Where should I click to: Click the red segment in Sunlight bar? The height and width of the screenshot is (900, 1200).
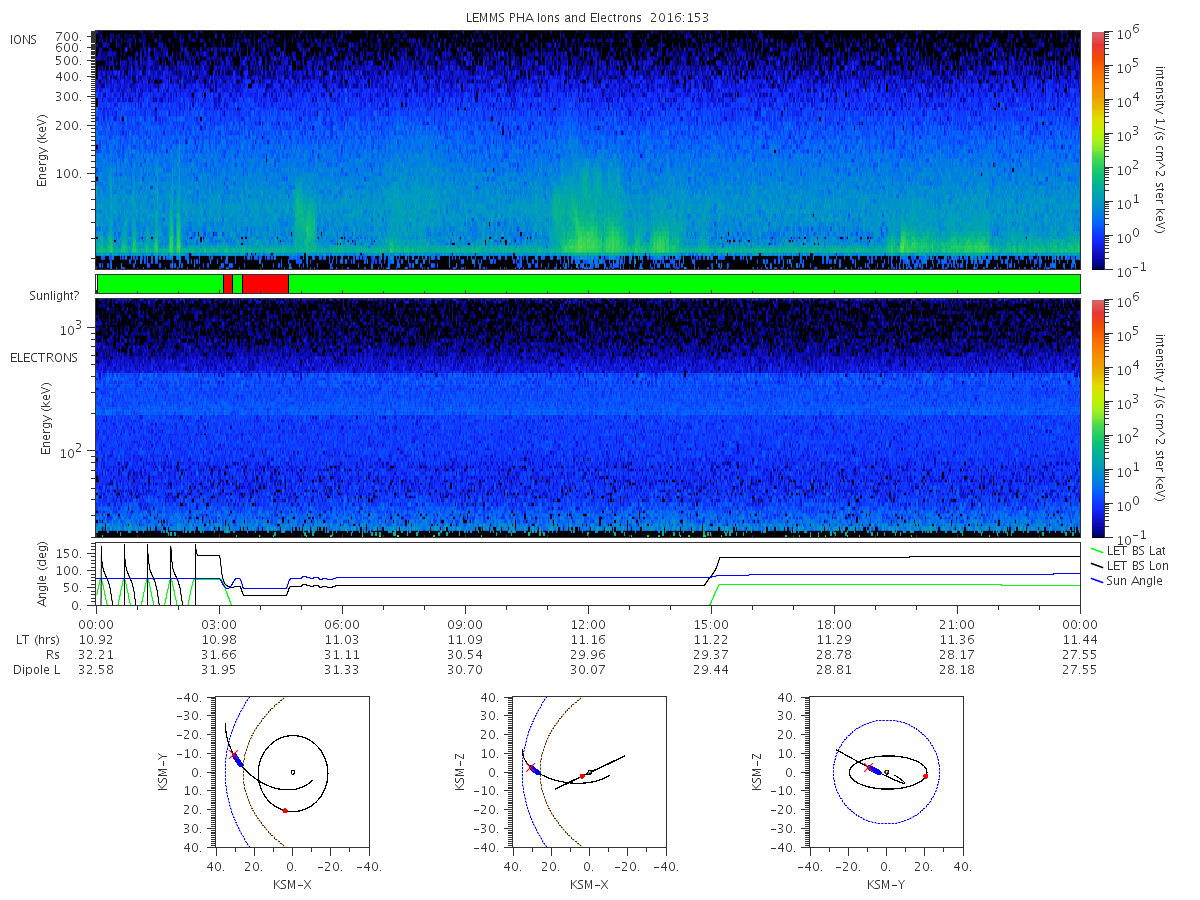pyautogui.click(x=265, y=284)
